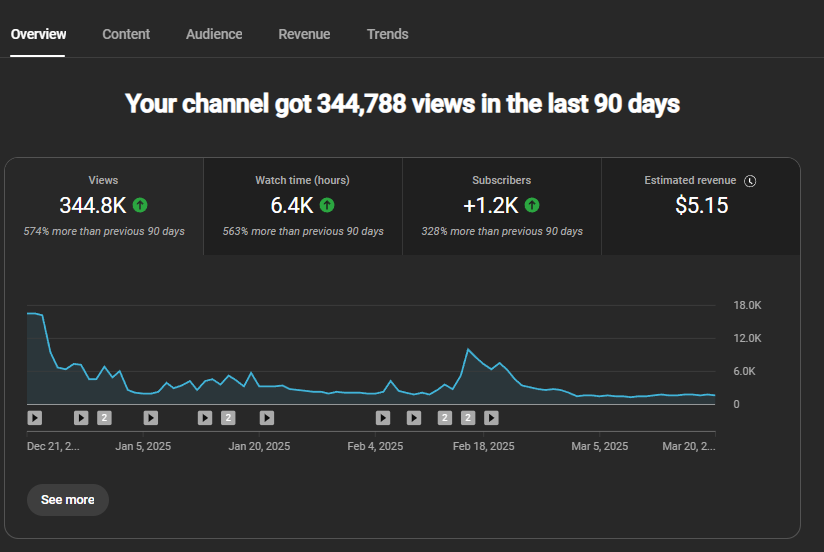Open last play marker above Feb 18, 2025

point(491,418)
